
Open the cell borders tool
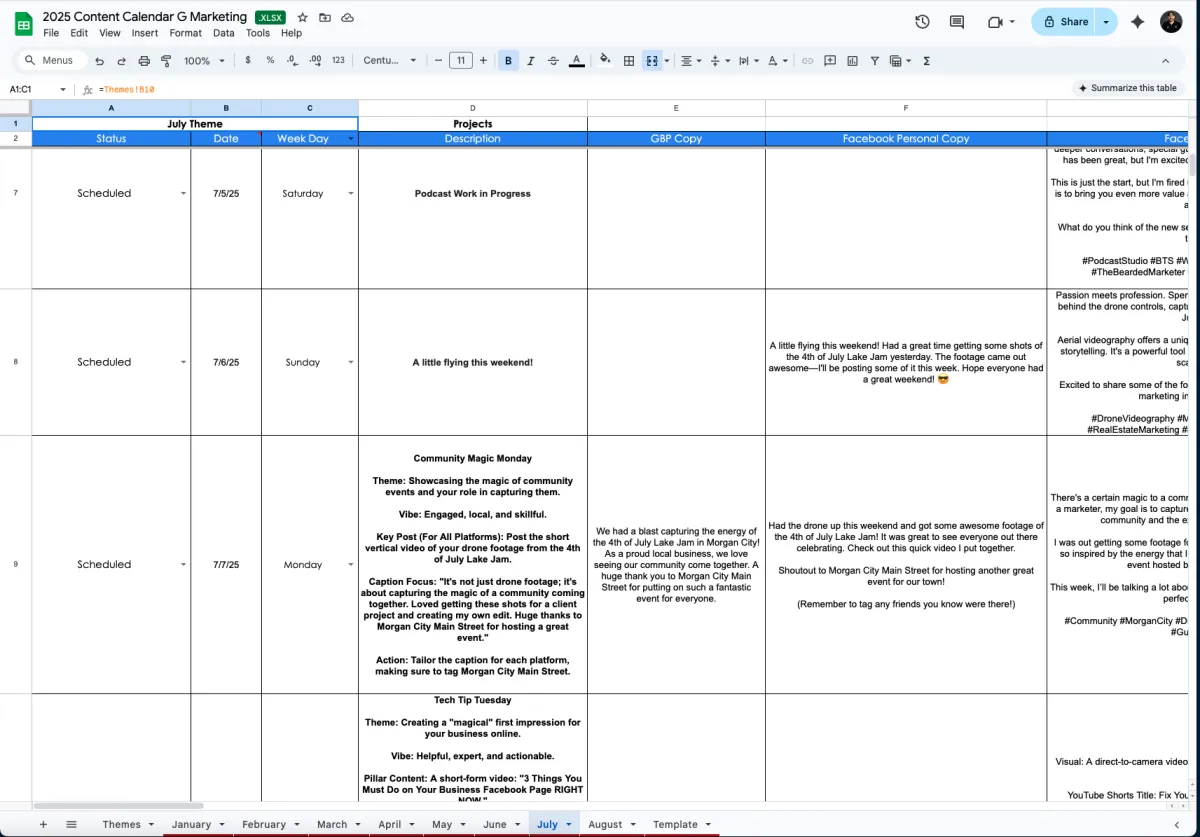(629, 61)
